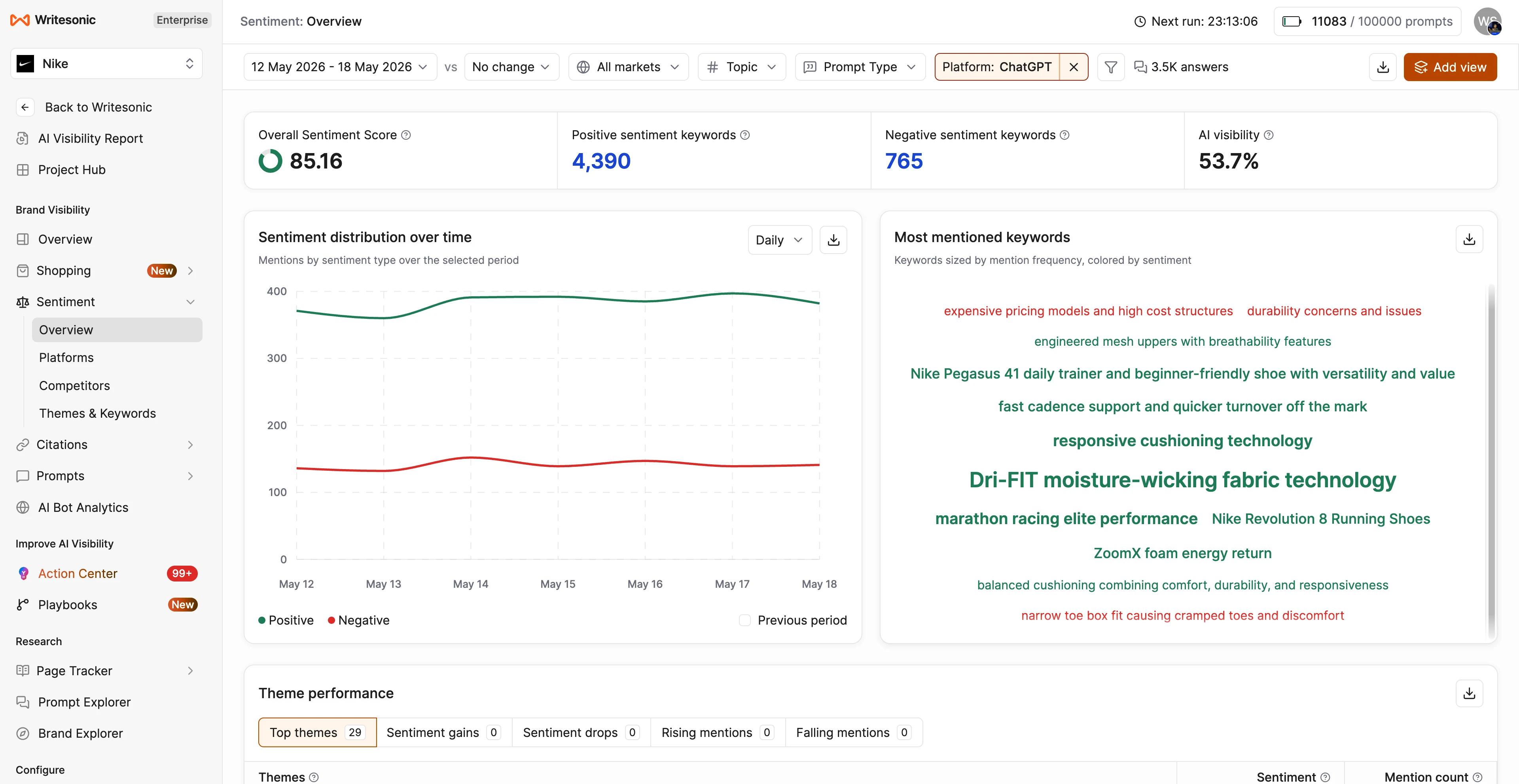Select Overview under Sentiment
Viewport: 1519px width, 784px height.
tap(117, 330)
